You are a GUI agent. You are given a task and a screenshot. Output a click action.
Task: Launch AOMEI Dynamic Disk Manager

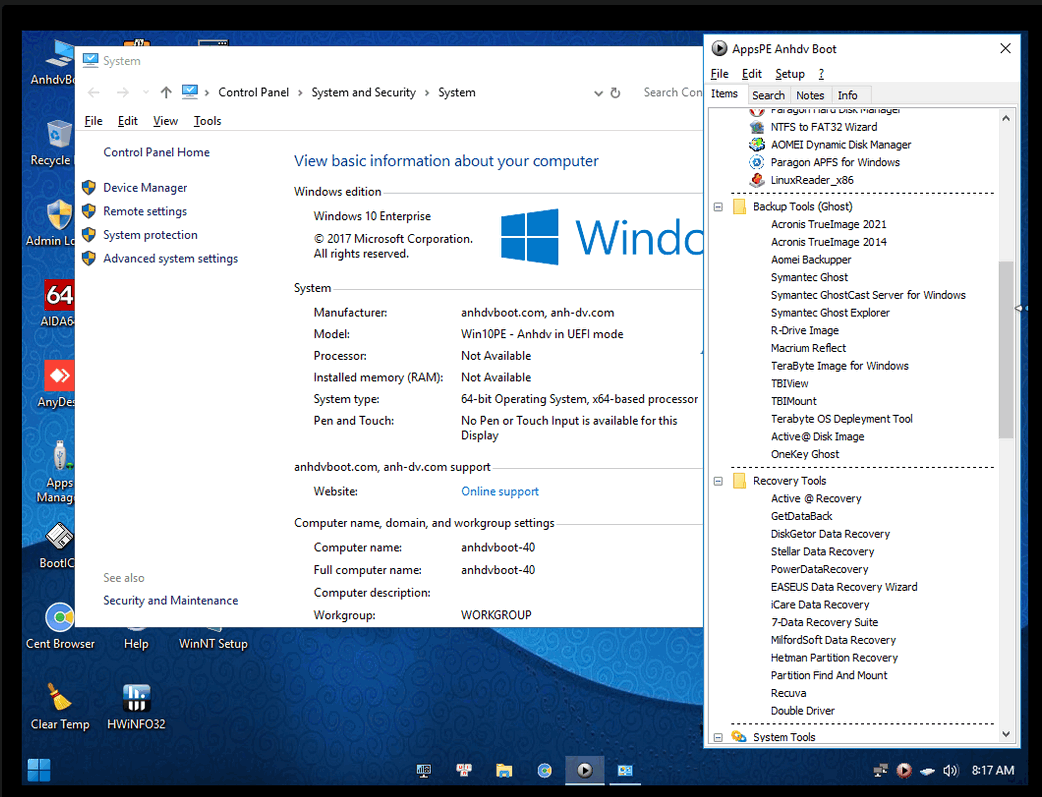(840, 145)
